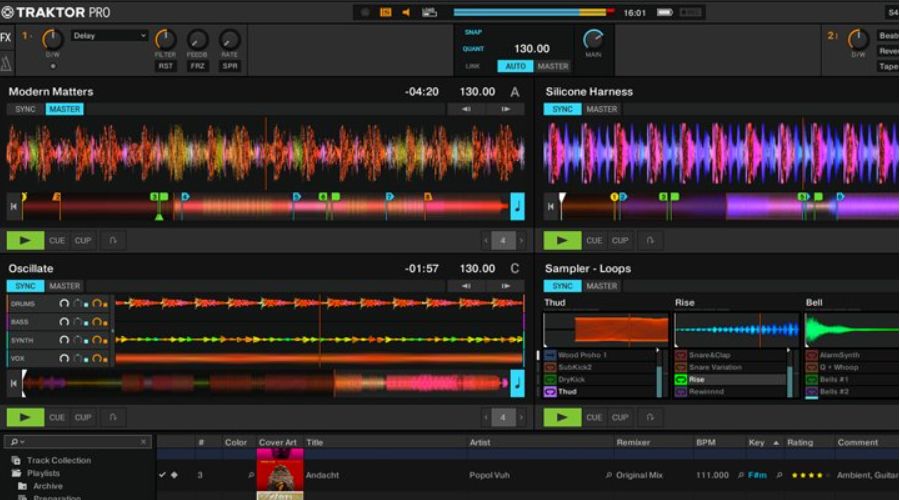
Task: Skip to start of Oscillate track
Action: (x=14, y=383)
